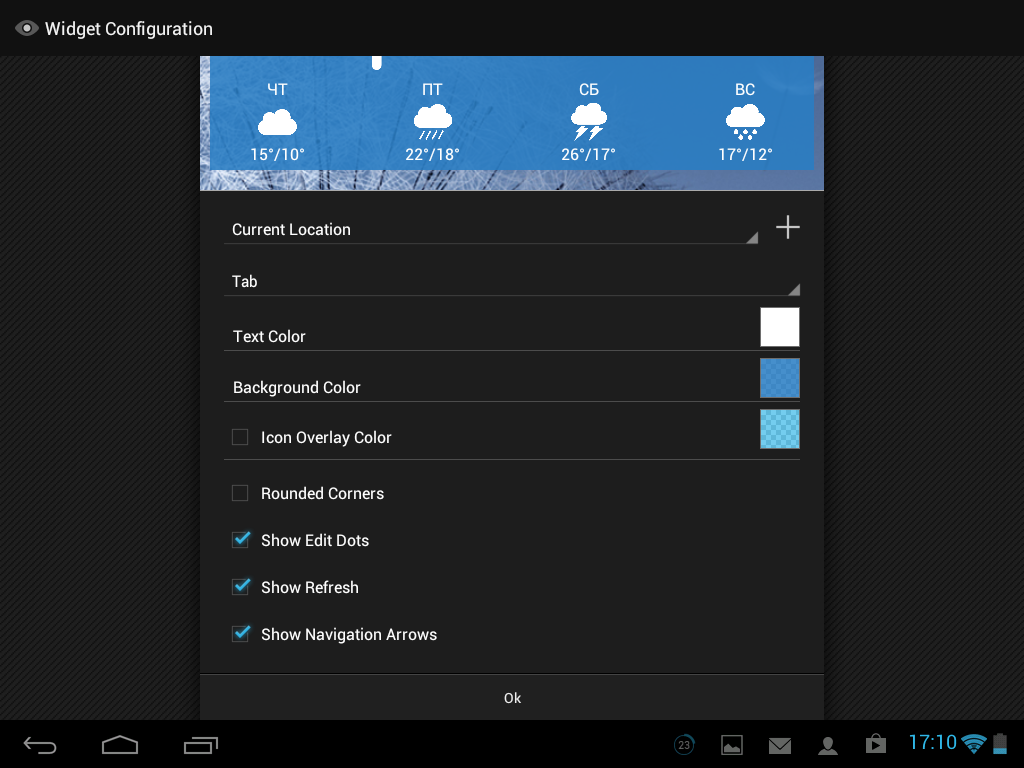Uncheck Show Edit Dots
The image size is (1024, 768).
pyautogui.click(x=241, y=539)
